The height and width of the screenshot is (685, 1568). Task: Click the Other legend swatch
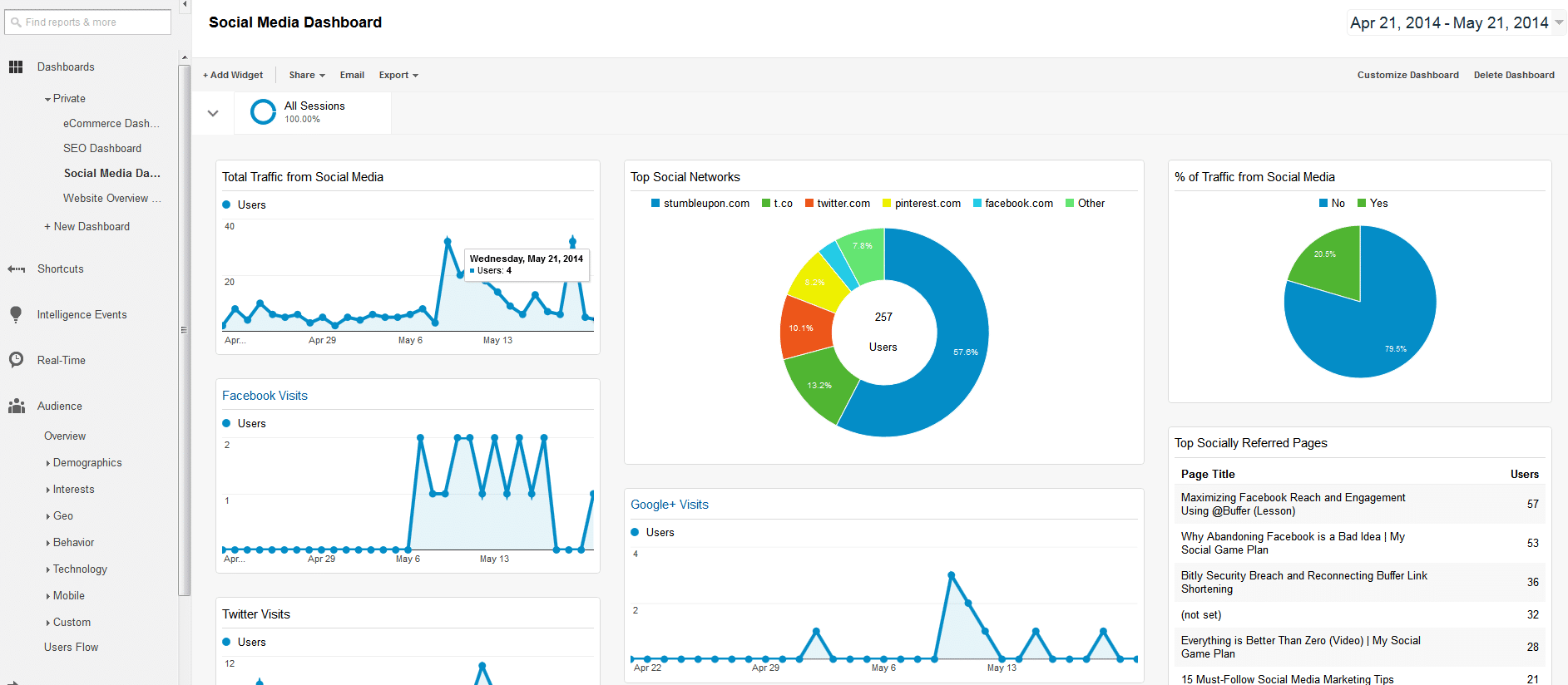[x=1070, y=203]
